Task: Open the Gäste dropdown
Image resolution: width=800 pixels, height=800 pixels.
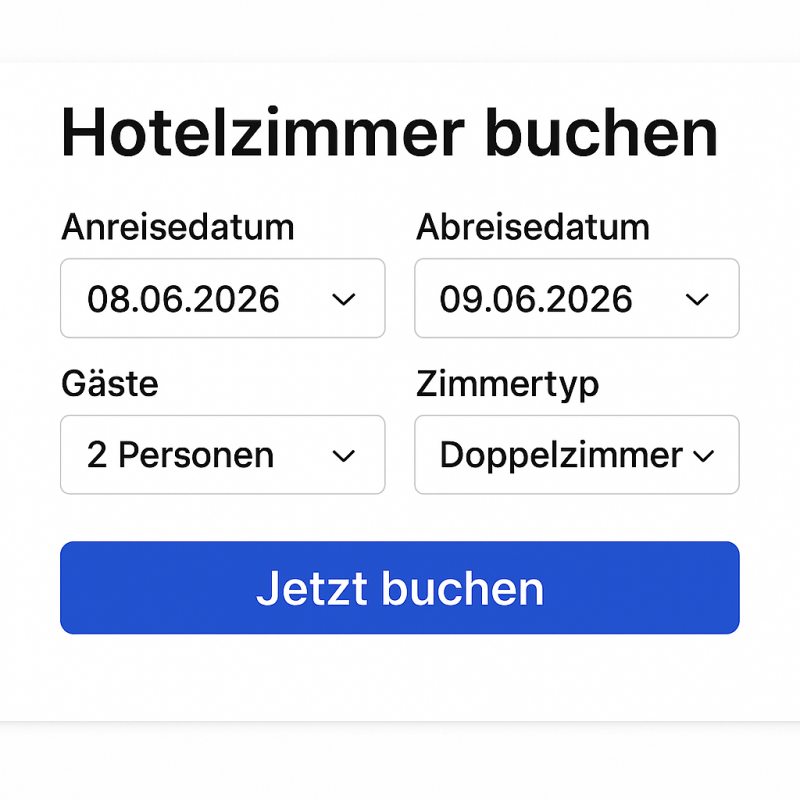Action: tap(222, 455)
